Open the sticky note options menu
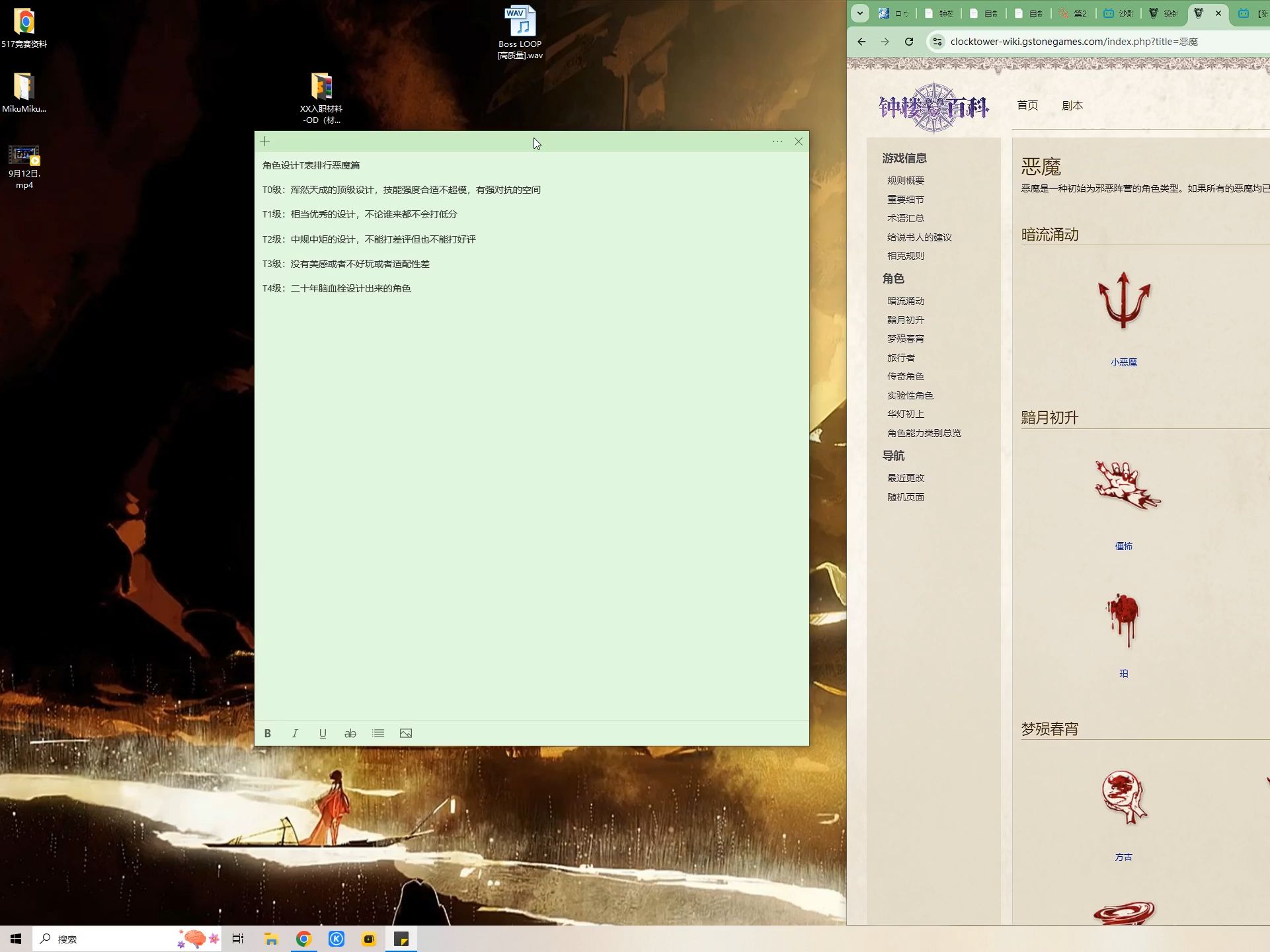 click(x=777, y=141)
